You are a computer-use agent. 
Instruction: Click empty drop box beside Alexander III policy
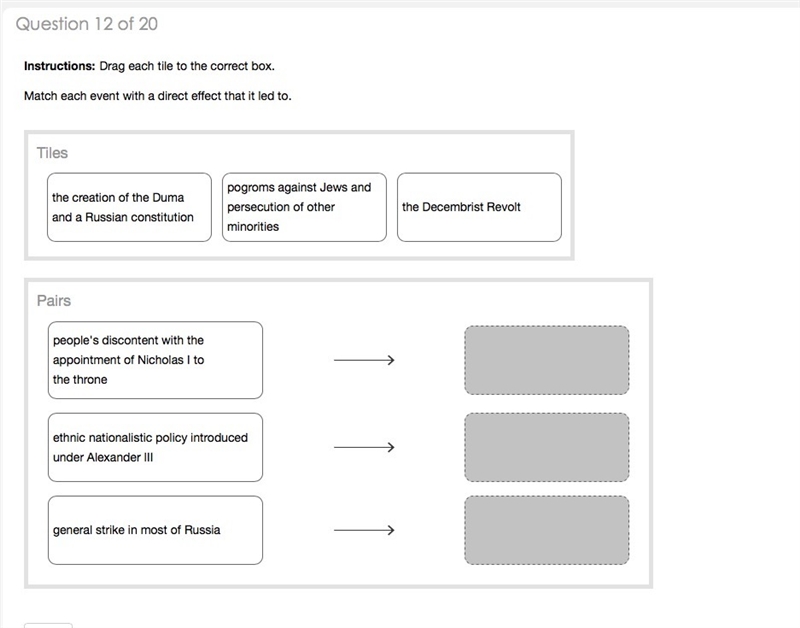tap(546, 447)
